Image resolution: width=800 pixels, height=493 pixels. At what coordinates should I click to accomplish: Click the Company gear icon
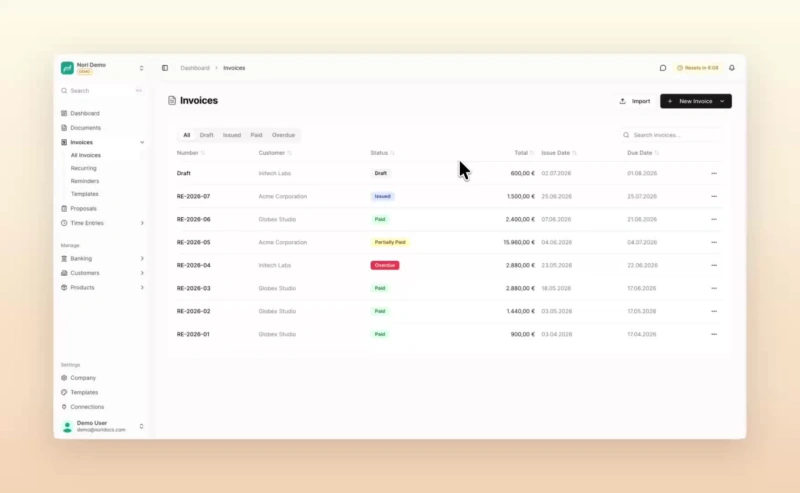click(64, 378)
